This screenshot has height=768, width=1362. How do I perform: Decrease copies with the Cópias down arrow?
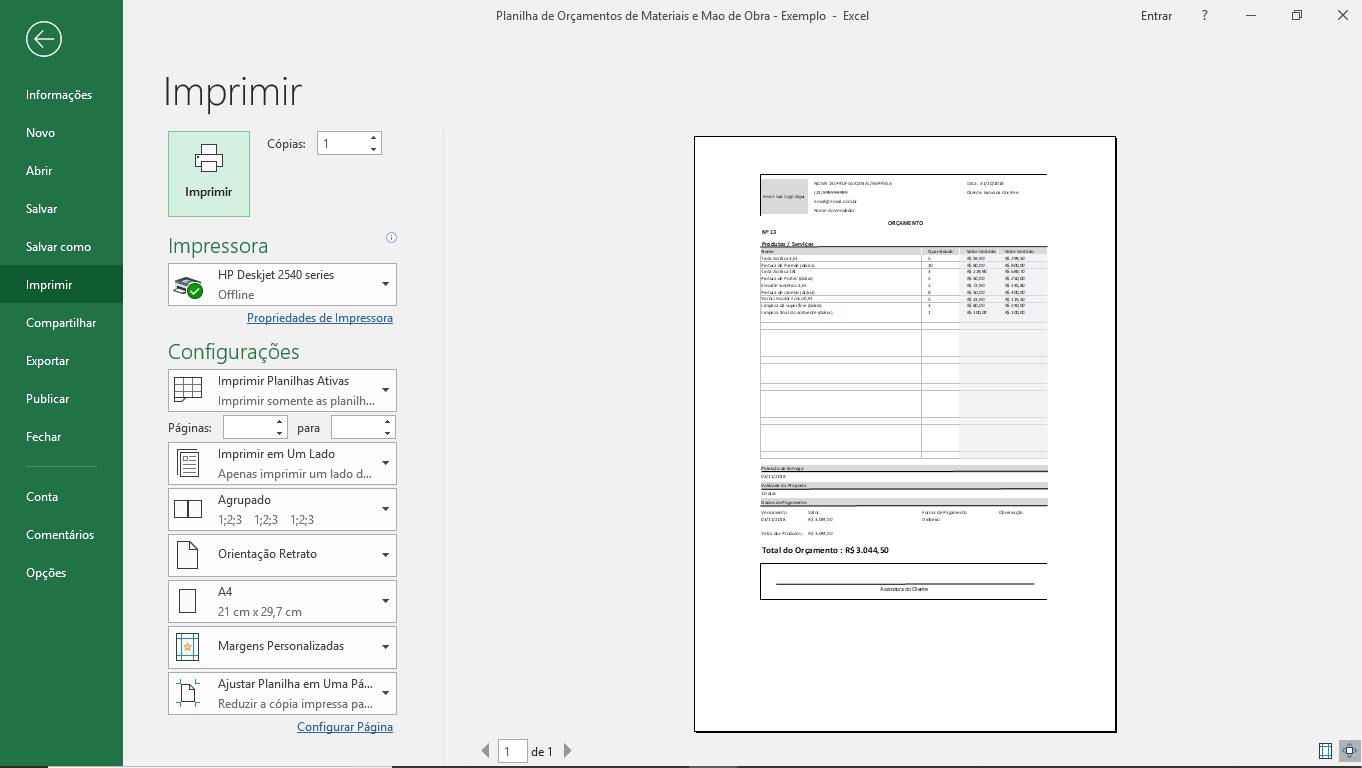[x=374, y=149]
